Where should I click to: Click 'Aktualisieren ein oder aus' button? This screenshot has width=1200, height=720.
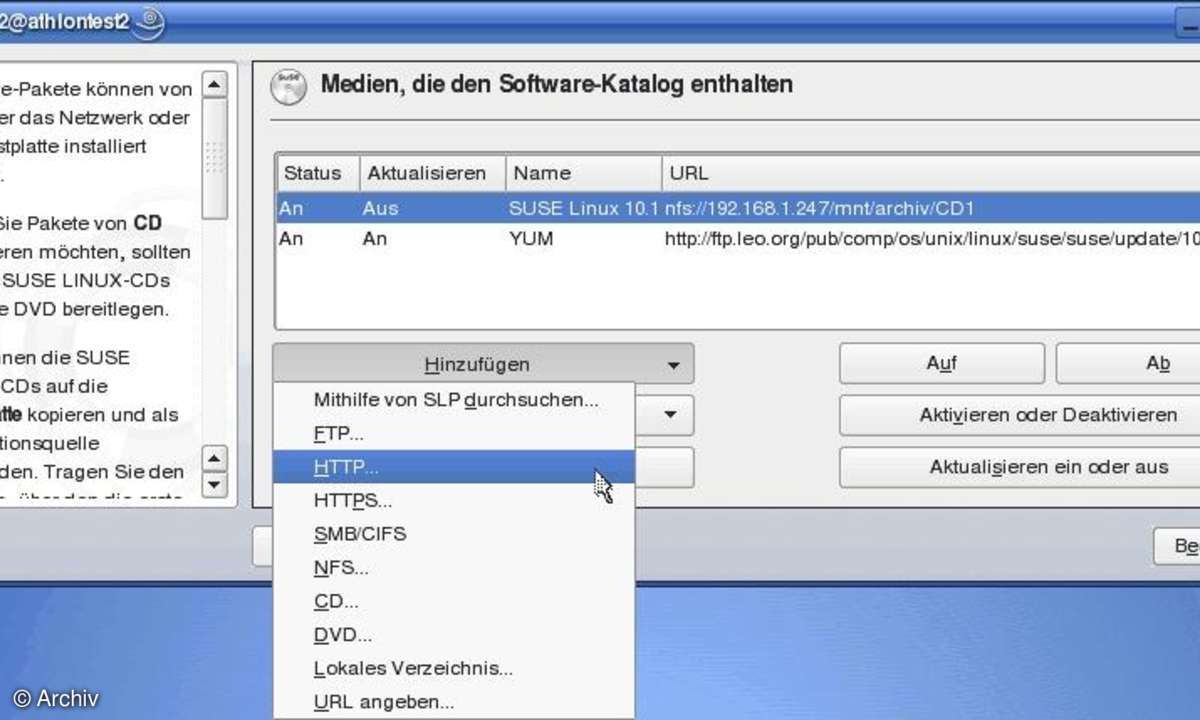1020,467
